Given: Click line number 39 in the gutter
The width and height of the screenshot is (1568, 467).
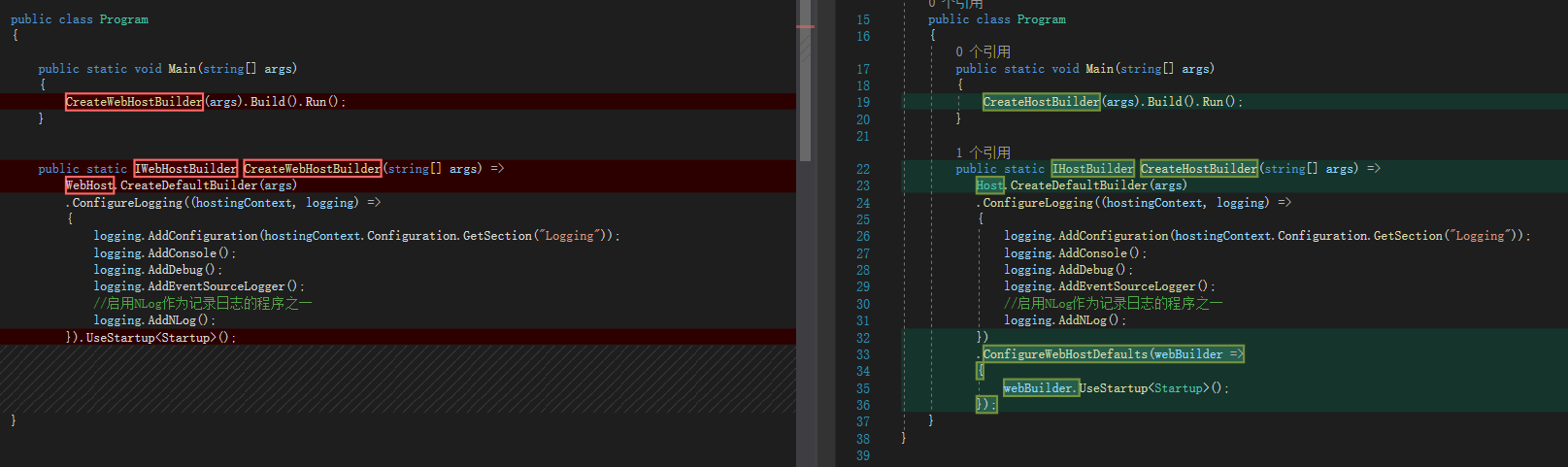Looking at the screenshot, I should coord(863,455).
